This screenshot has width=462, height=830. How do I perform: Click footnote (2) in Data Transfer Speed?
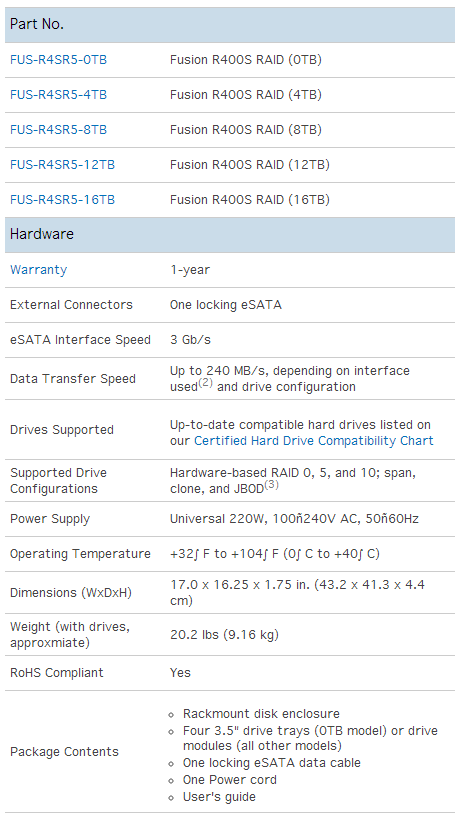[x=205, y=383]
